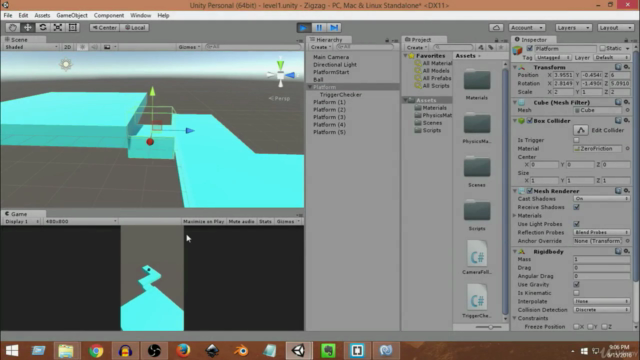Open the Layout dropdown
Image resolution: width=640 pixels, height=360 pixels.
[x=615, y=27]
